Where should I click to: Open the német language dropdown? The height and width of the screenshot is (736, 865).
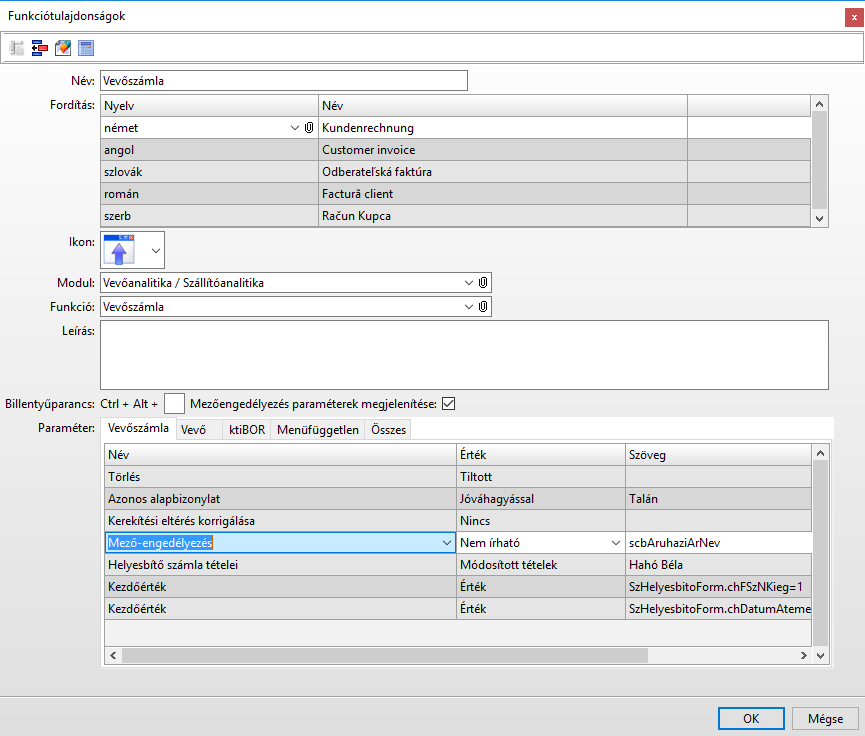[294, 128]
